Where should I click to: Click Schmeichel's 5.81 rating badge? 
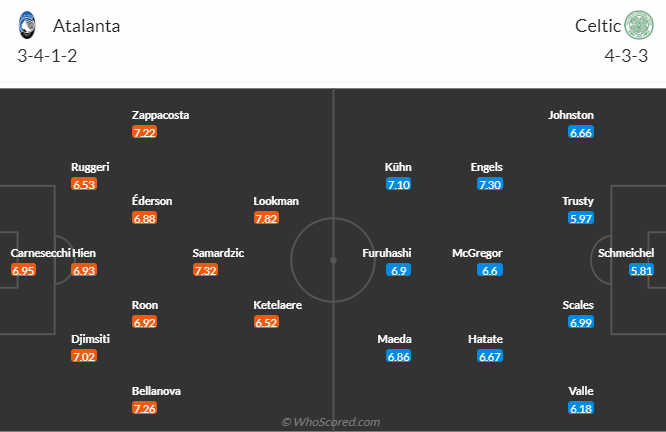[642, 270]
